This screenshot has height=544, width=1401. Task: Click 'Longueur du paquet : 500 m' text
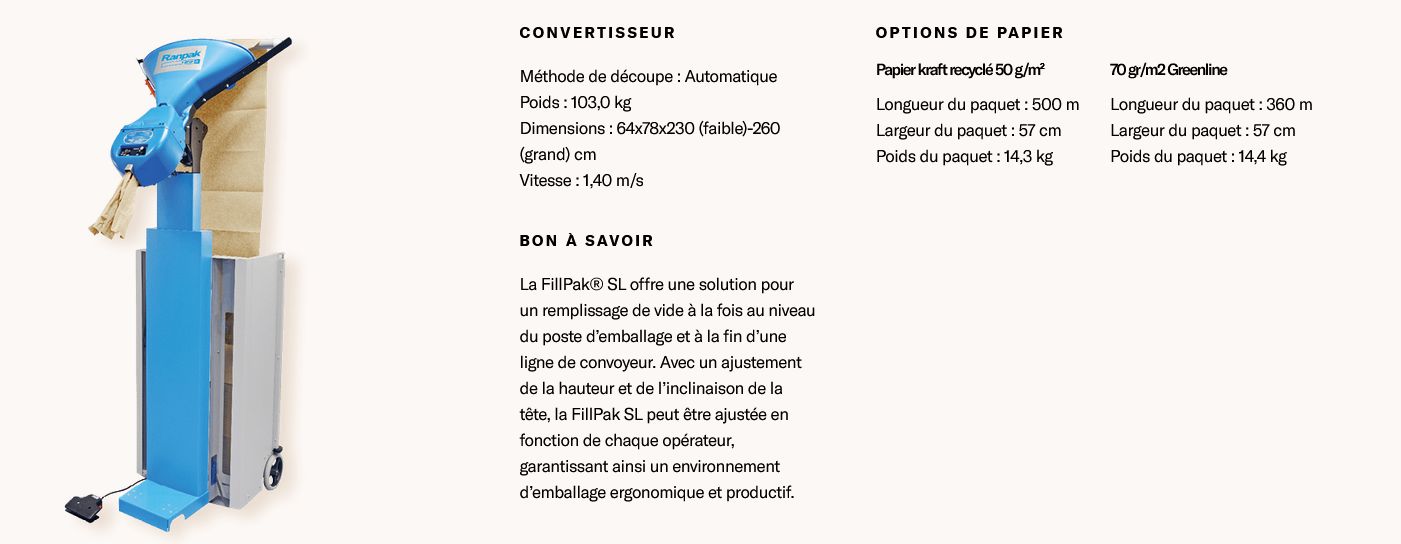coord(977,105)
